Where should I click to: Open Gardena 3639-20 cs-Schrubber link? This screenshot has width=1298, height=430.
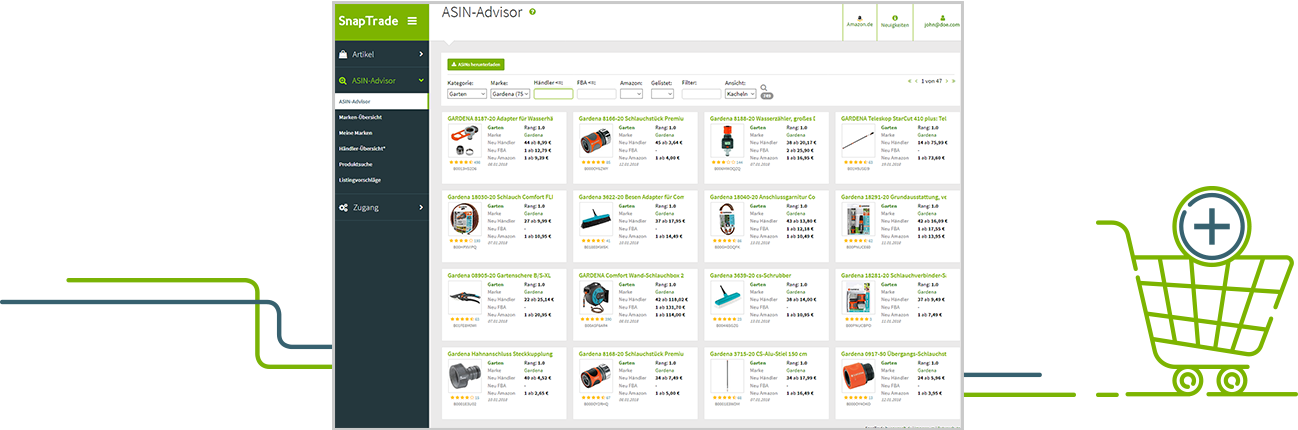751,274
